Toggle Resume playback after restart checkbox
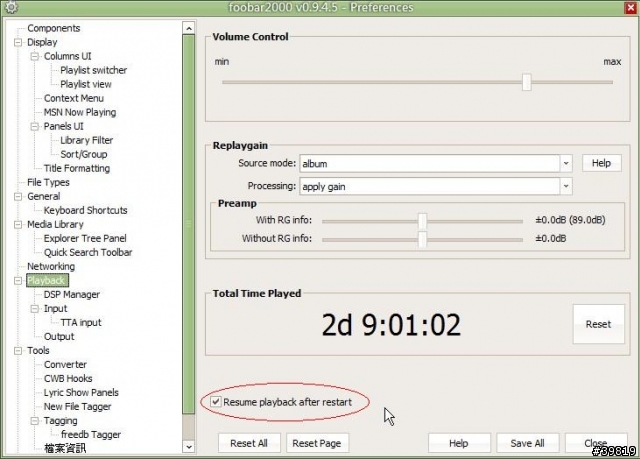The height and width of the screenshot is (459, 640). click(x=216, y=402)
